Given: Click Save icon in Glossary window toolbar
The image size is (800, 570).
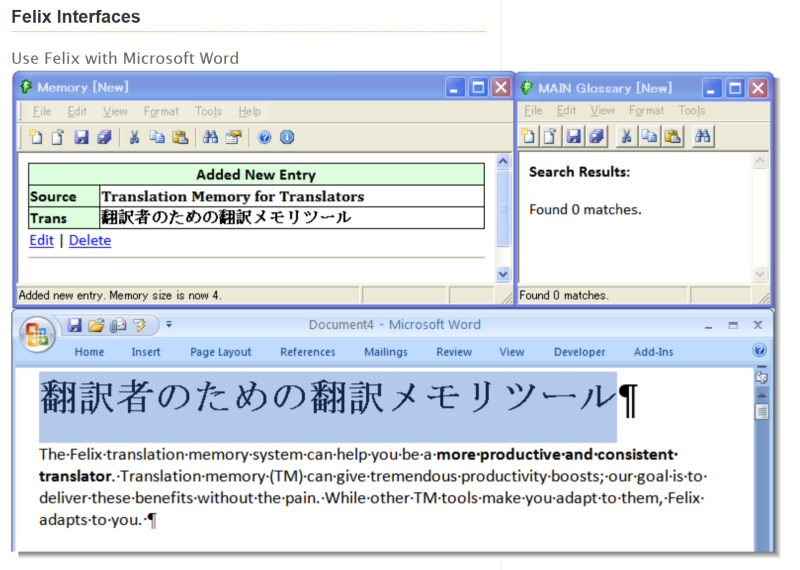Looking at the screenshot, I should click(573, 136).
